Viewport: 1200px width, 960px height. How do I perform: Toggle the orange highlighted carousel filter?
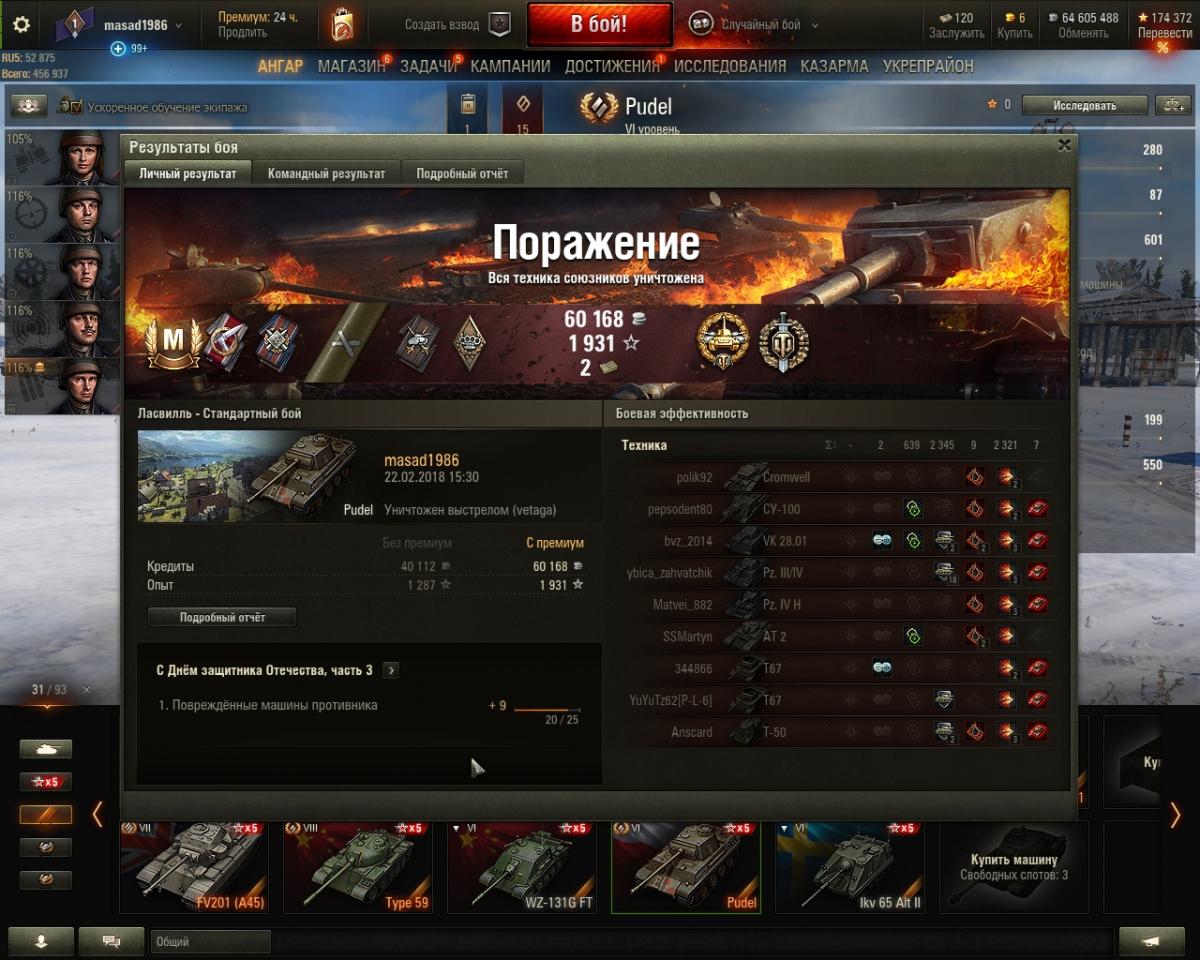[46, 815]
